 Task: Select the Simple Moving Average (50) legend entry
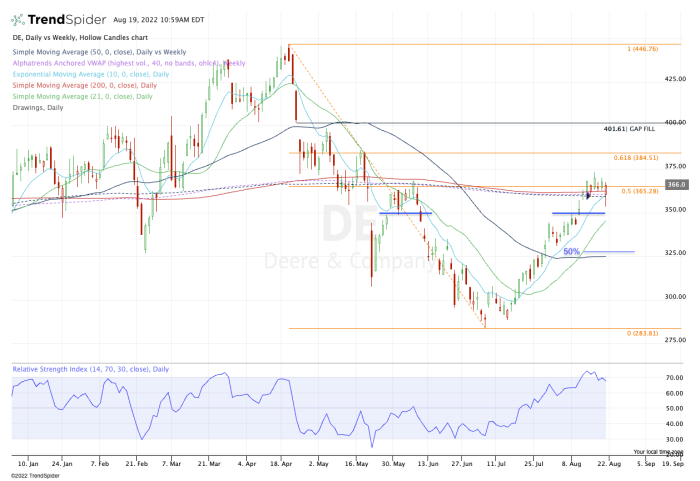pyautogui.click(x=99, y=52)
